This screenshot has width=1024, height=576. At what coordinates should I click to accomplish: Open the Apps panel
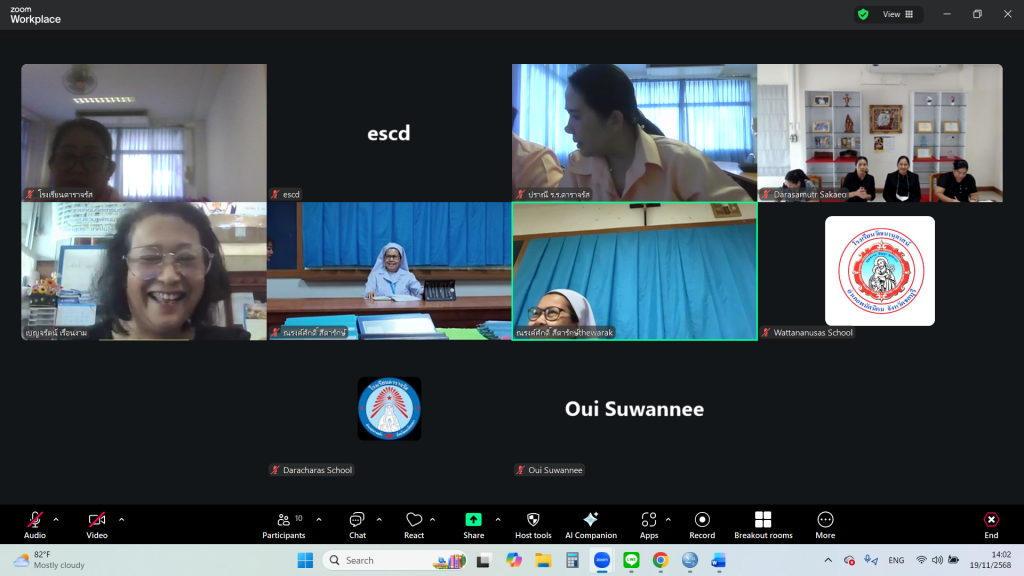[649, 524]
